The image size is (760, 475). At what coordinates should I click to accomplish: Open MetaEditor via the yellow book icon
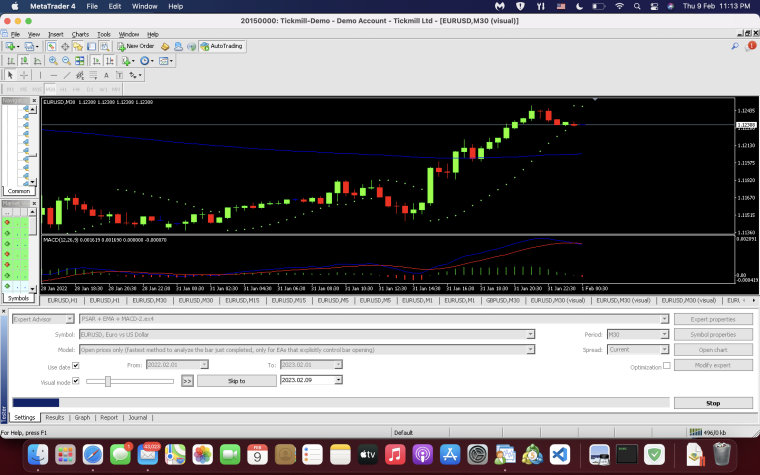click(x=165, y=47)
